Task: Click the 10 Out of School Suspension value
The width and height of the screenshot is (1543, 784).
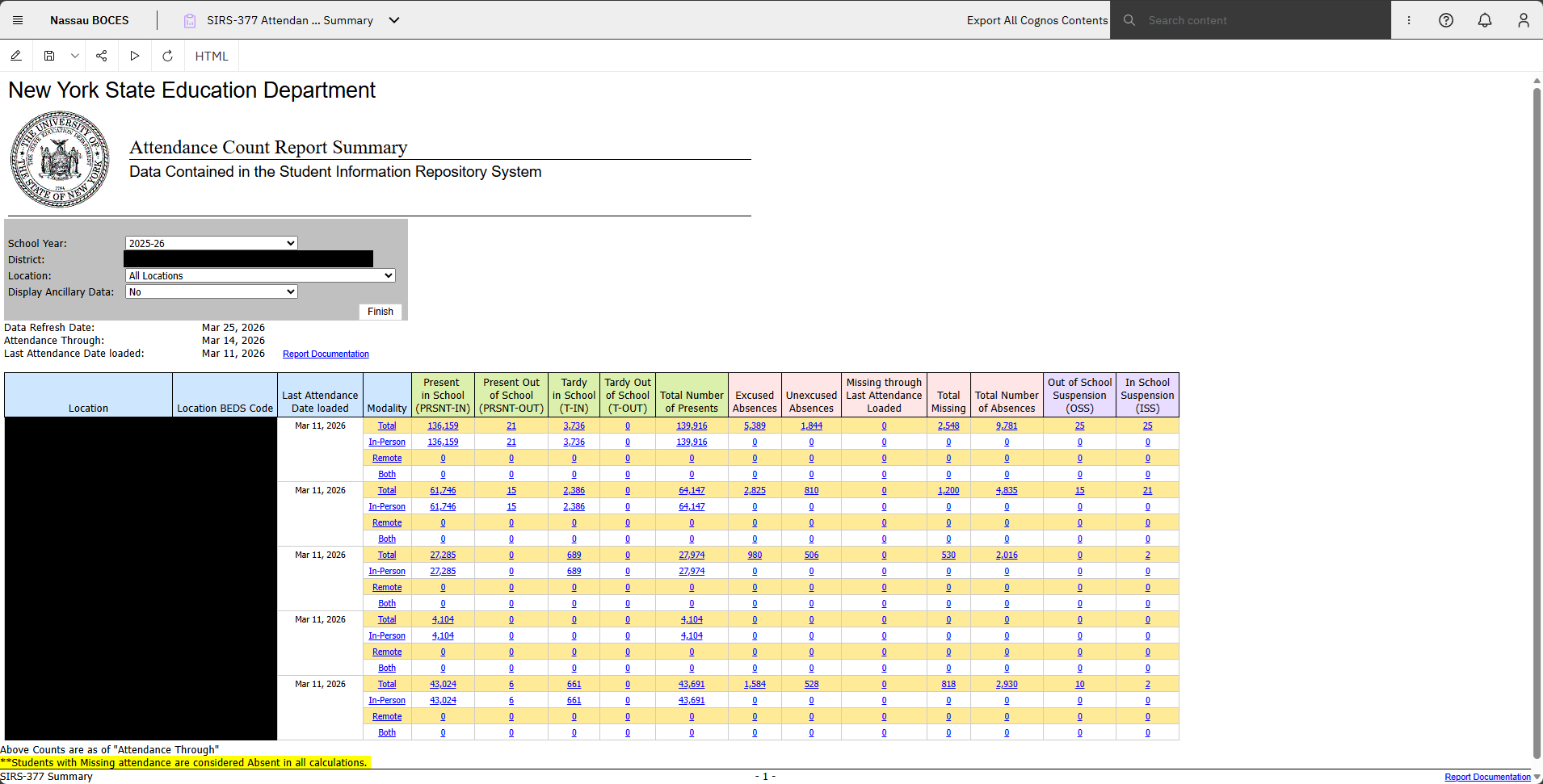Action: [x=1079, y=684]
